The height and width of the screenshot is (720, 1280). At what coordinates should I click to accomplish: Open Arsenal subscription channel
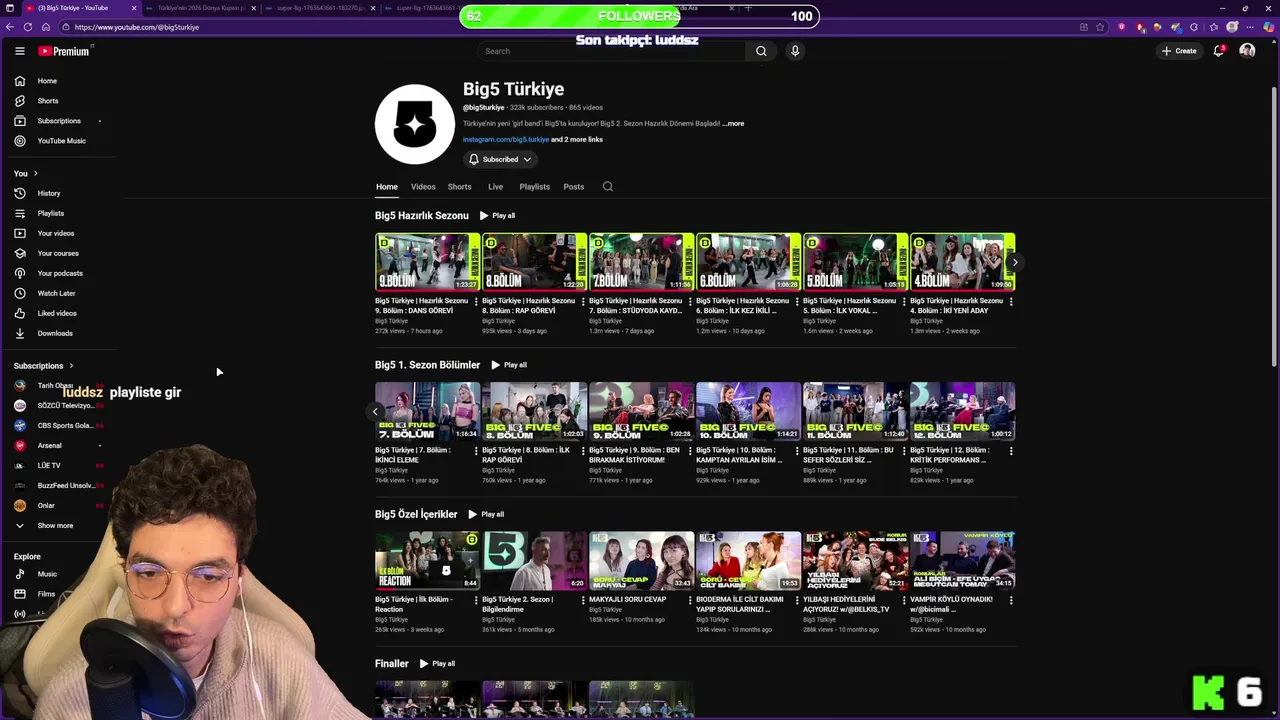tap(60, 445)
